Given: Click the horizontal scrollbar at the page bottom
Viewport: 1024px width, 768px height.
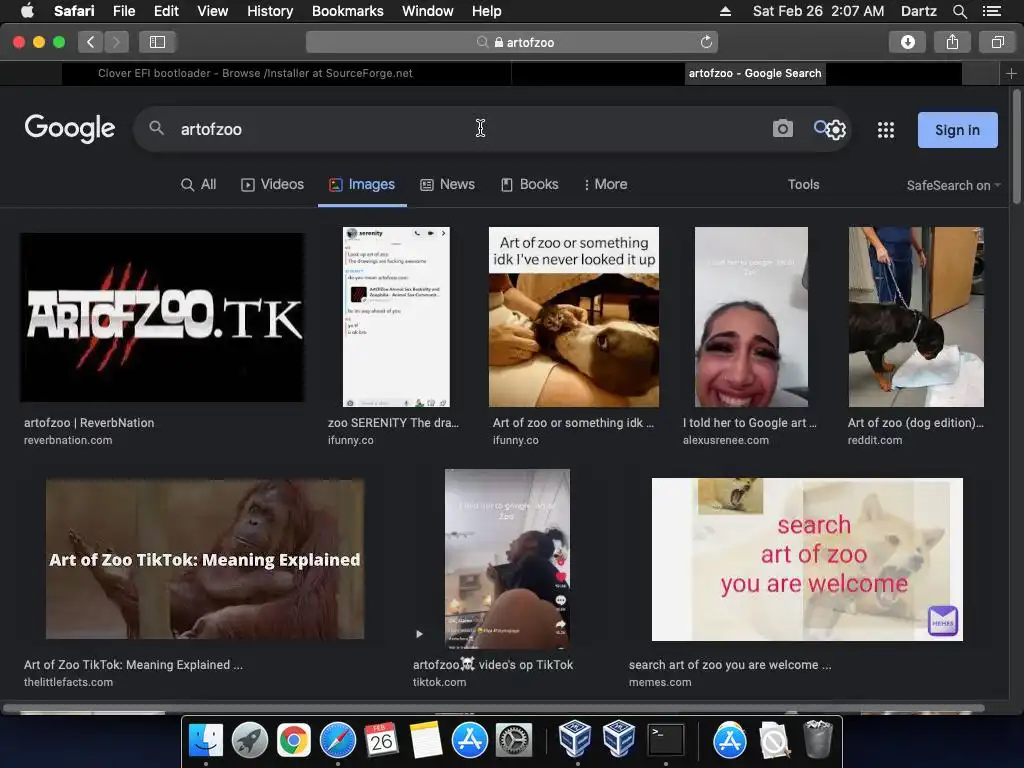Looking at the screenshot, I should [493, 708].
